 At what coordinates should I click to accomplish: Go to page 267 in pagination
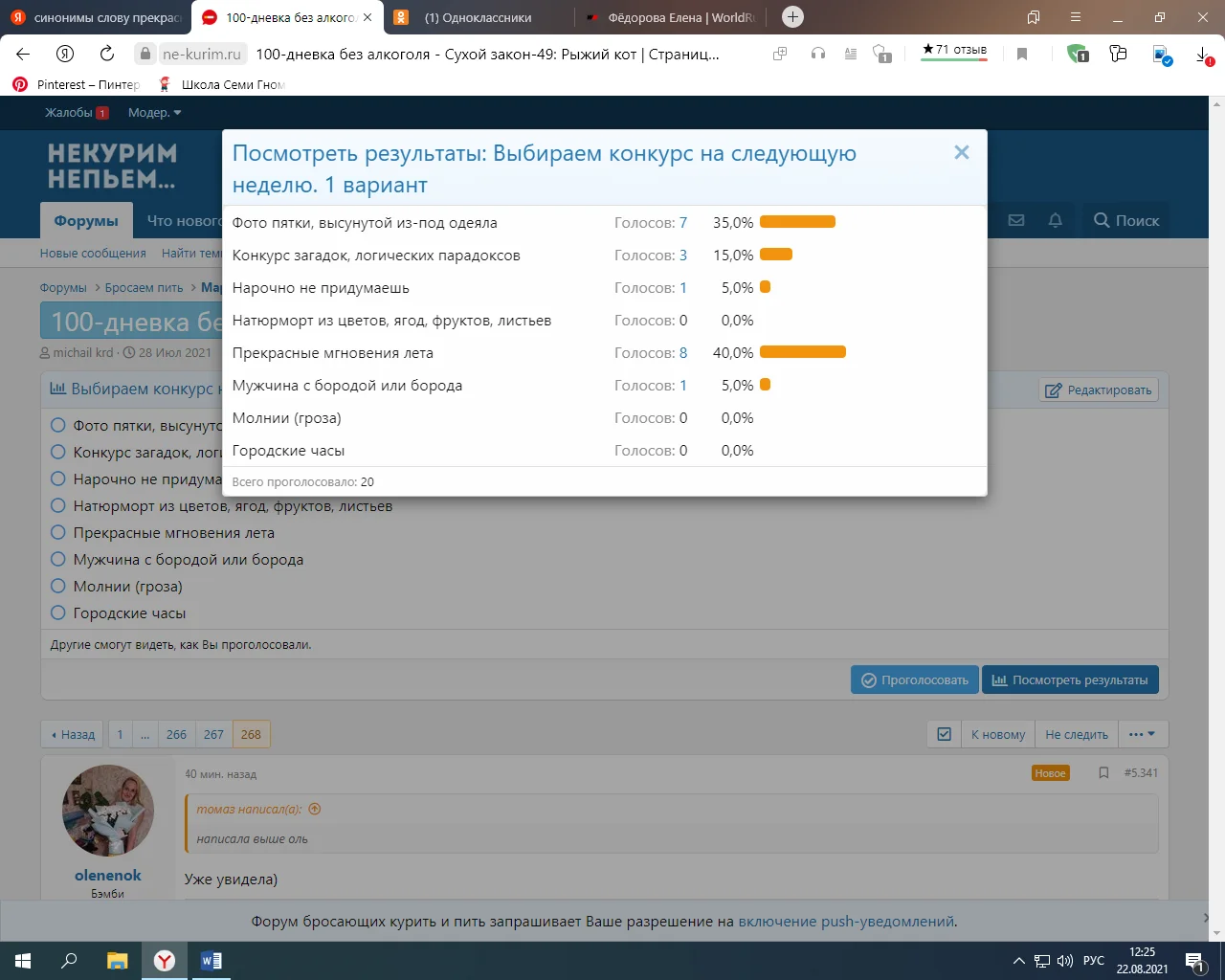point(213,734)
